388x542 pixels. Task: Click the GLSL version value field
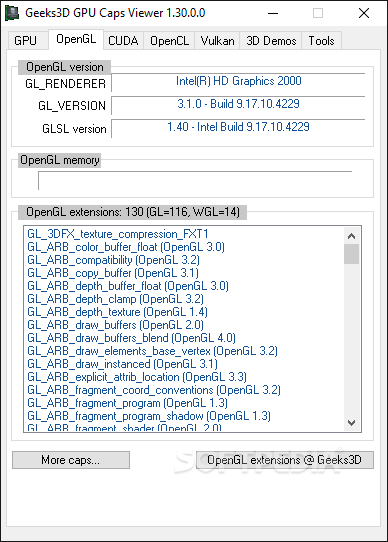pos(238,128)
